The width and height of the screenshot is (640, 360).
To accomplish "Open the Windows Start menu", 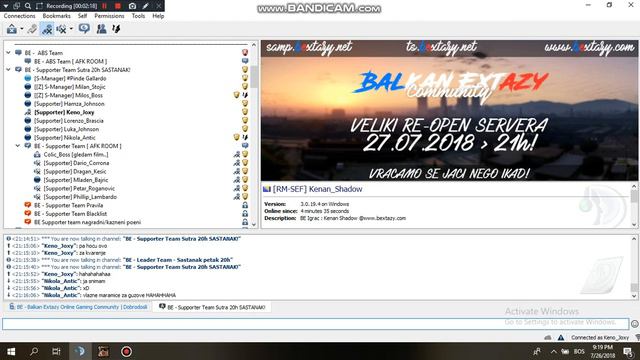I will (x=11, y=351).
